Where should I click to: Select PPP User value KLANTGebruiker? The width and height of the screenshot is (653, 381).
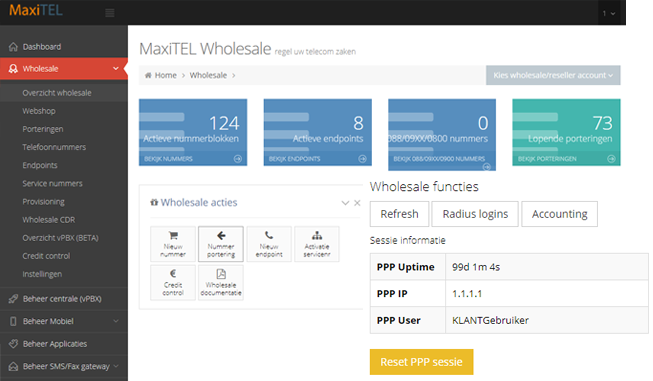[491, 320]
